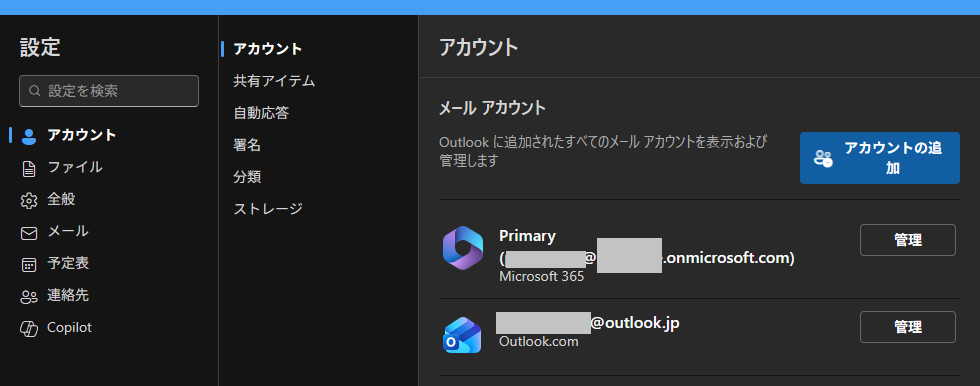The height and width of the screenshot is (386, 980).
Task: Open the 全般 settings category
Action: tap(61, 200)
